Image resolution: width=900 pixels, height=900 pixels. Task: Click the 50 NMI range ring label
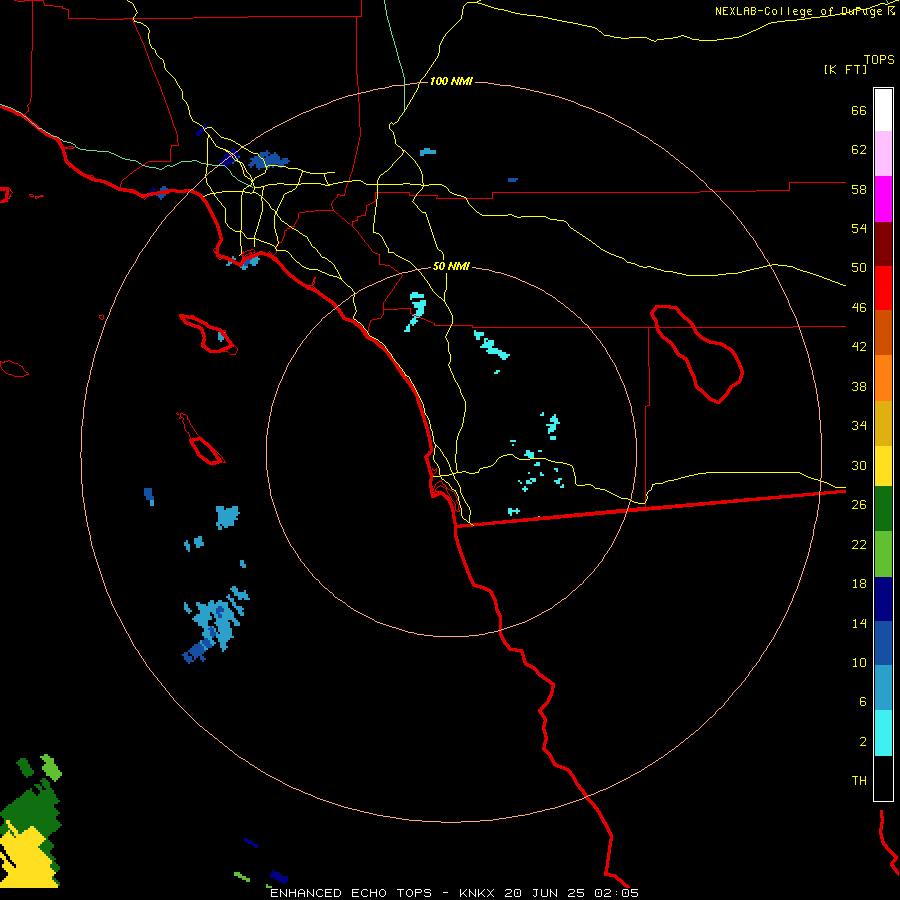451,266
